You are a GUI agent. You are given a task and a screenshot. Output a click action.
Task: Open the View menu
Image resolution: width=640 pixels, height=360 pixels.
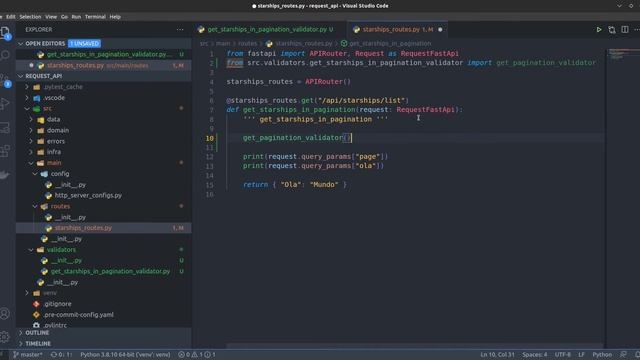click(51, 17)
